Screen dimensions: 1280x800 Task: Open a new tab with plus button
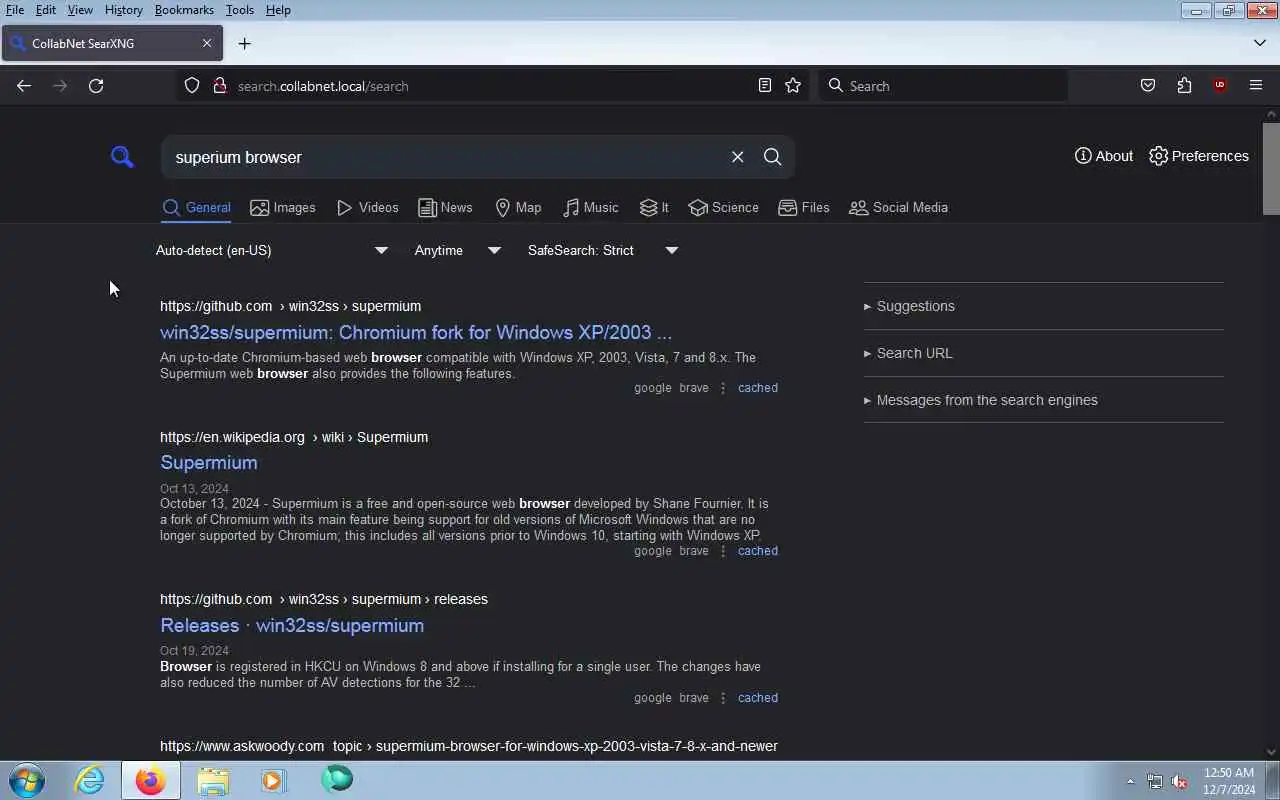(244, 44)
